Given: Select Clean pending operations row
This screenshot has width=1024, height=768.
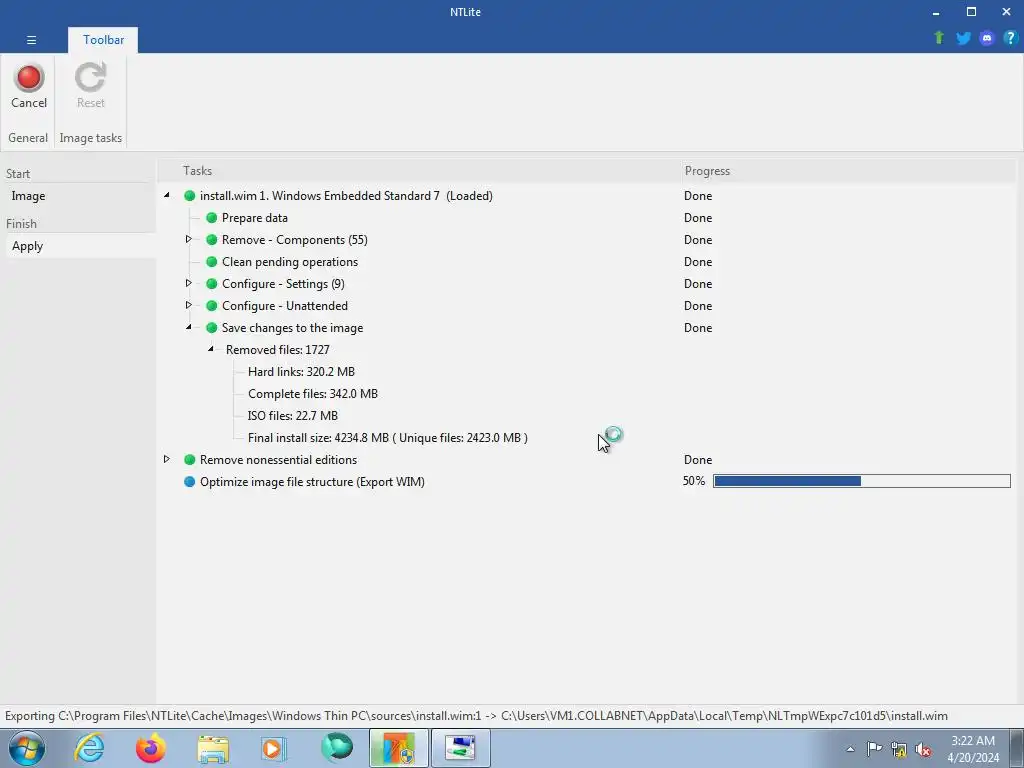Looking at the screenshot, I should tap(290, 262).
